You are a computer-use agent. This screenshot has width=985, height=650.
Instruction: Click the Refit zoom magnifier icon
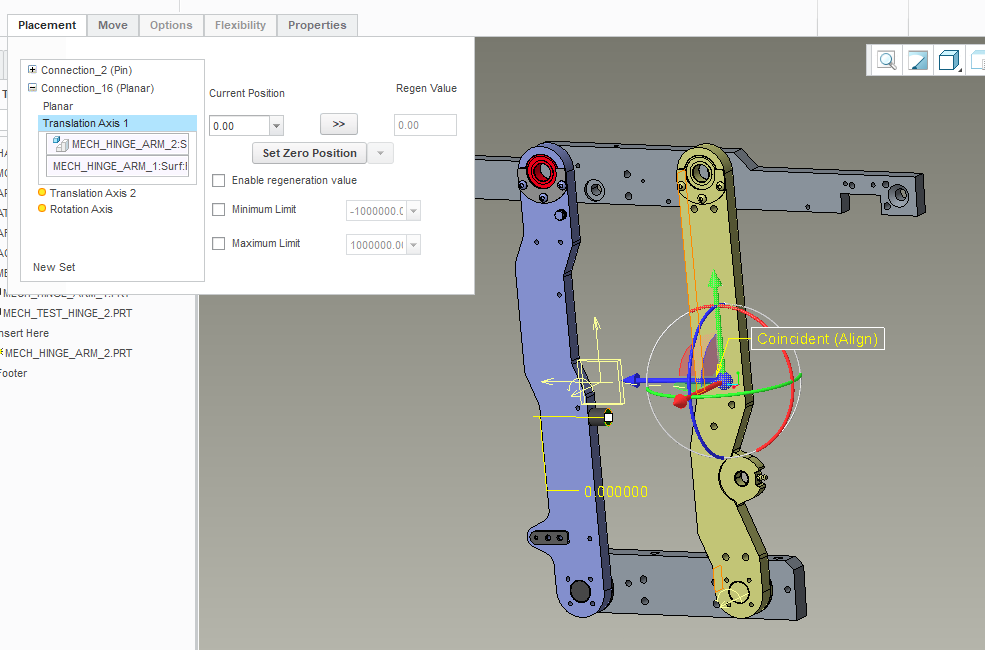[887, 61]
